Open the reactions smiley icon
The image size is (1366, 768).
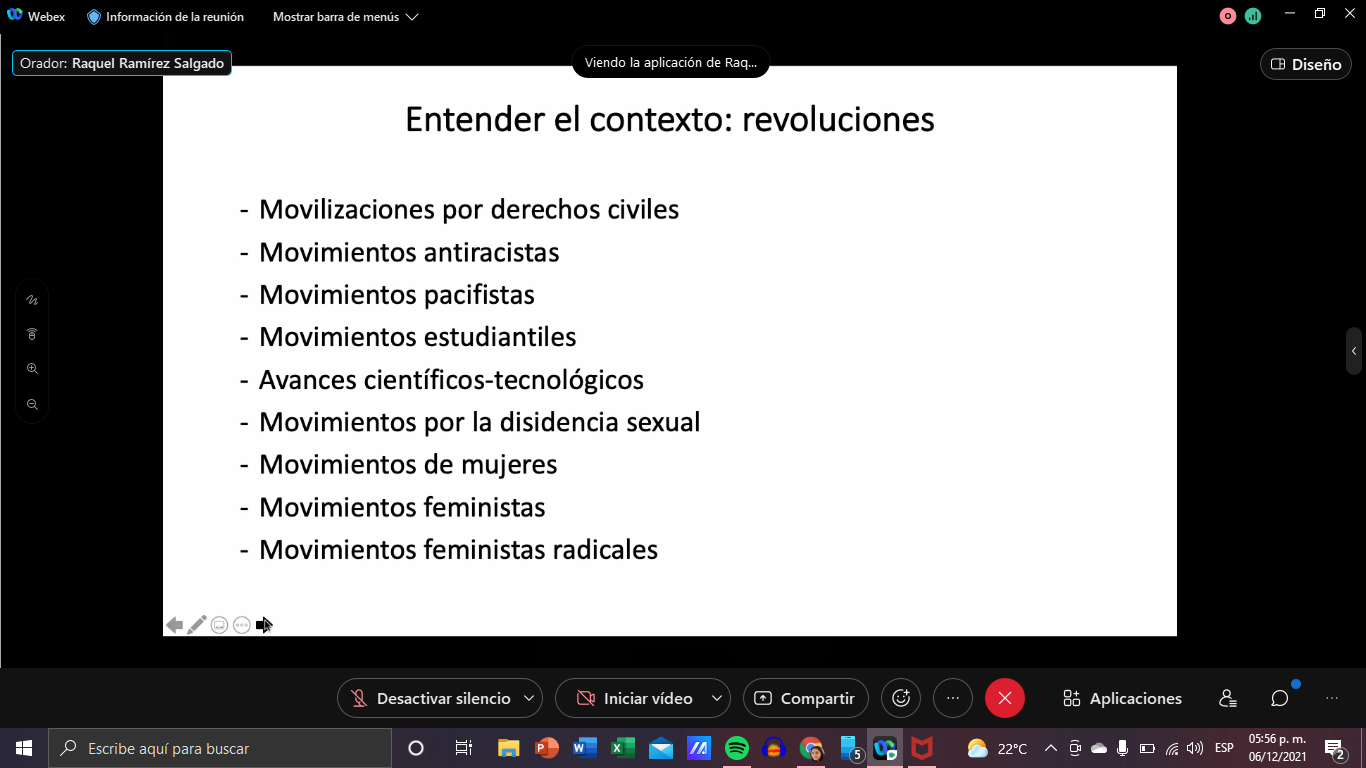pyautogui.click(x=901, y=698)
